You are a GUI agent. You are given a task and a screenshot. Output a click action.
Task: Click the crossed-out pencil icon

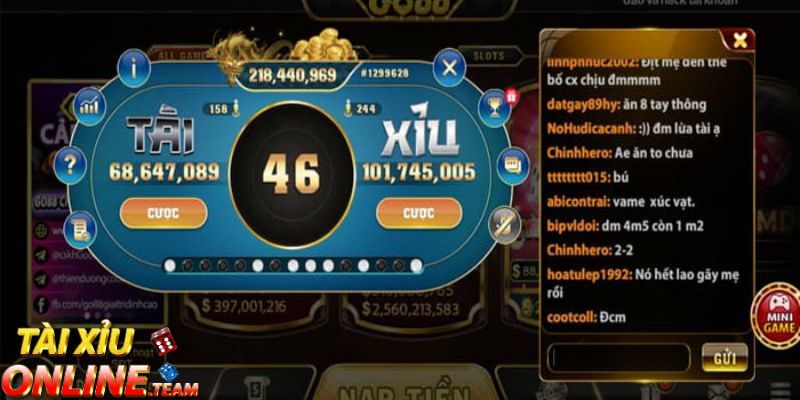[505, 224]
